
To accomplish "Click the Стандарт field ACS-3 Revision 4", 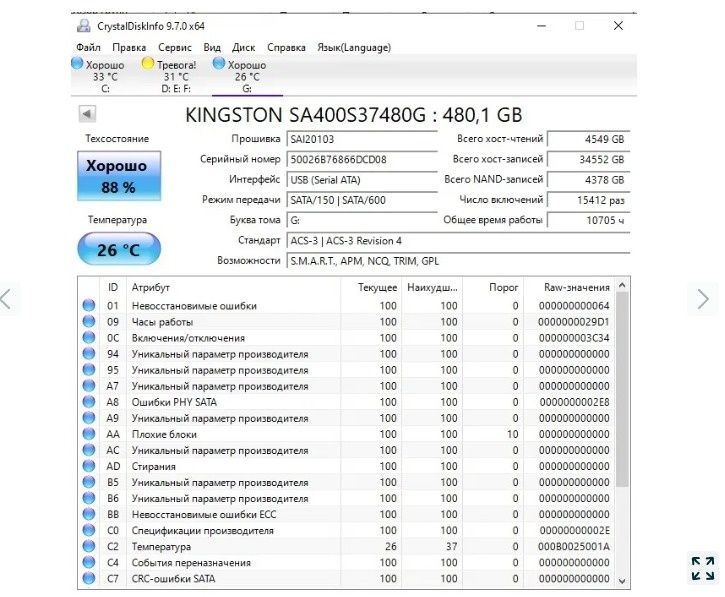I will [458, 241].
